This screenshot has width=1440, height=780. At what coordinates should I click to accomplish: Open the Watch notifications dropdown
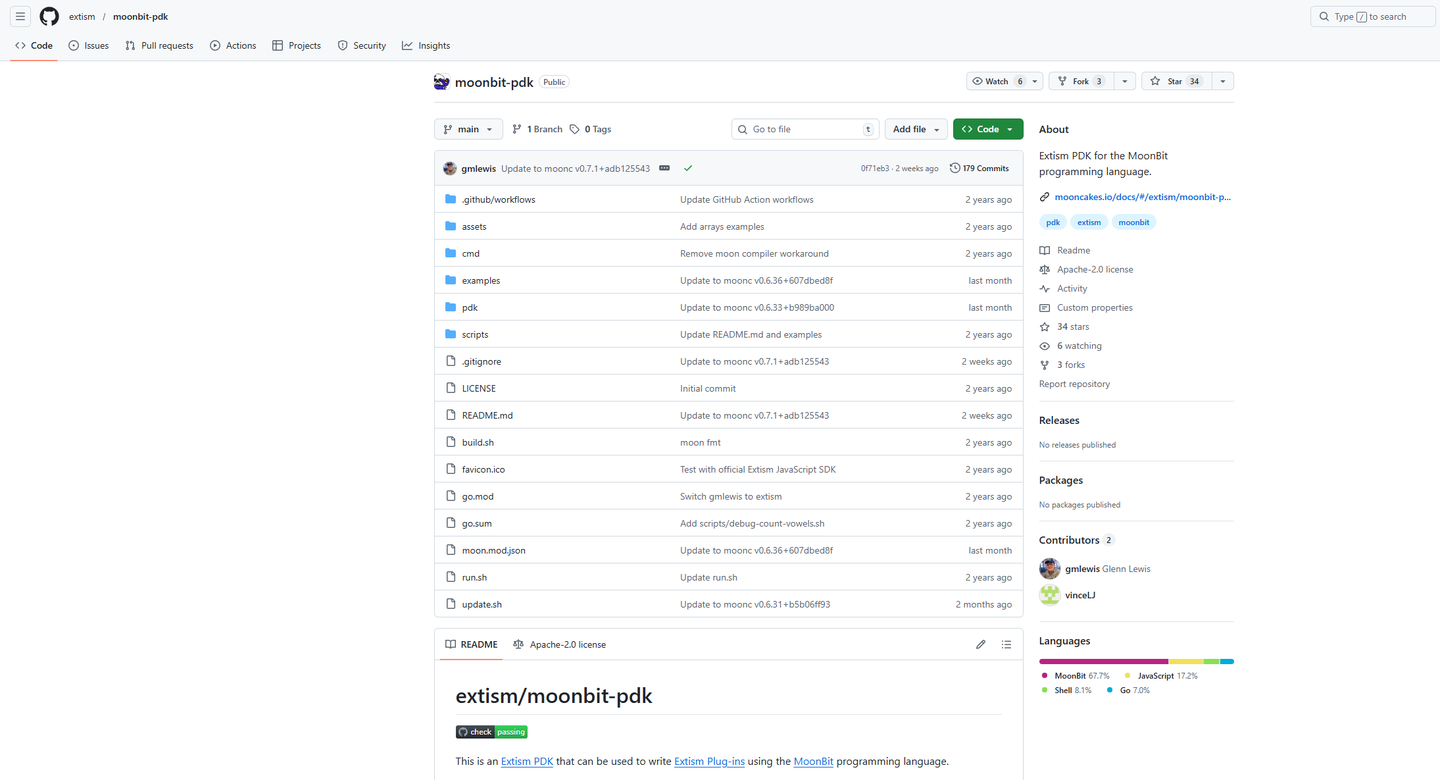(x=1005, y=81)
